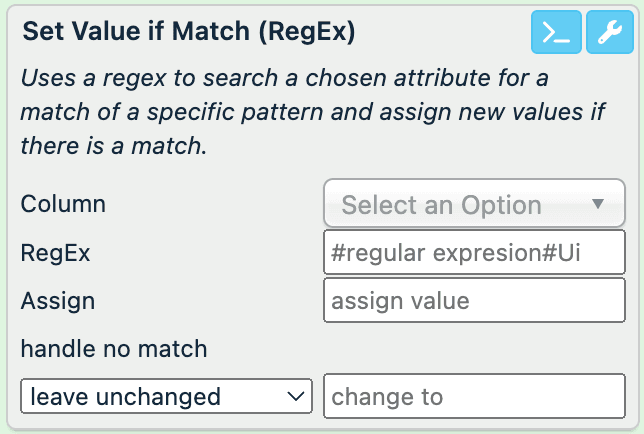Focus the "change to" input field
The image size is (644, 434).
[474, 396]
